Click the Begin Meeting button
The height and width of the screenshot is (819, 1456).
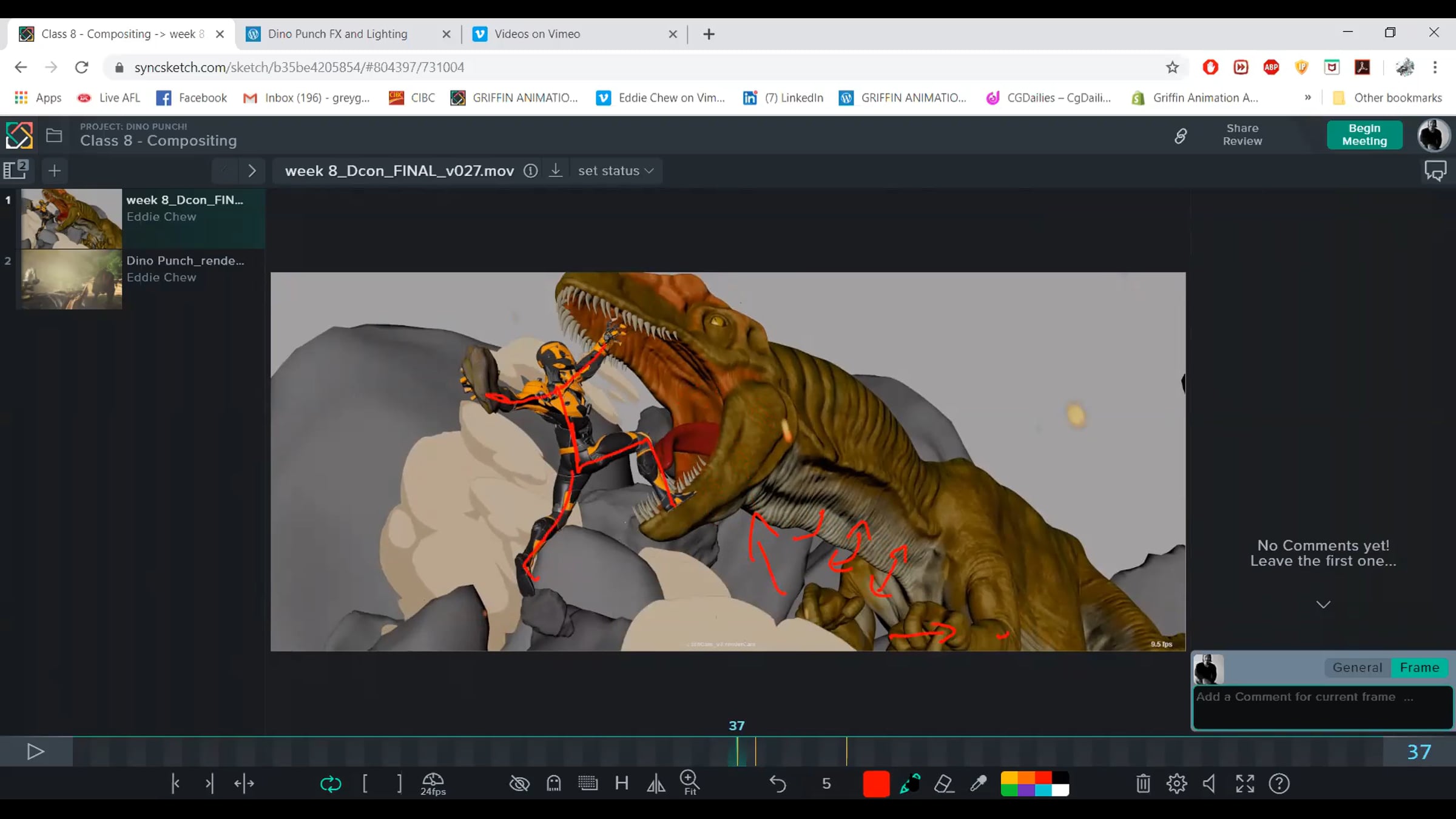pos(1364,135)
